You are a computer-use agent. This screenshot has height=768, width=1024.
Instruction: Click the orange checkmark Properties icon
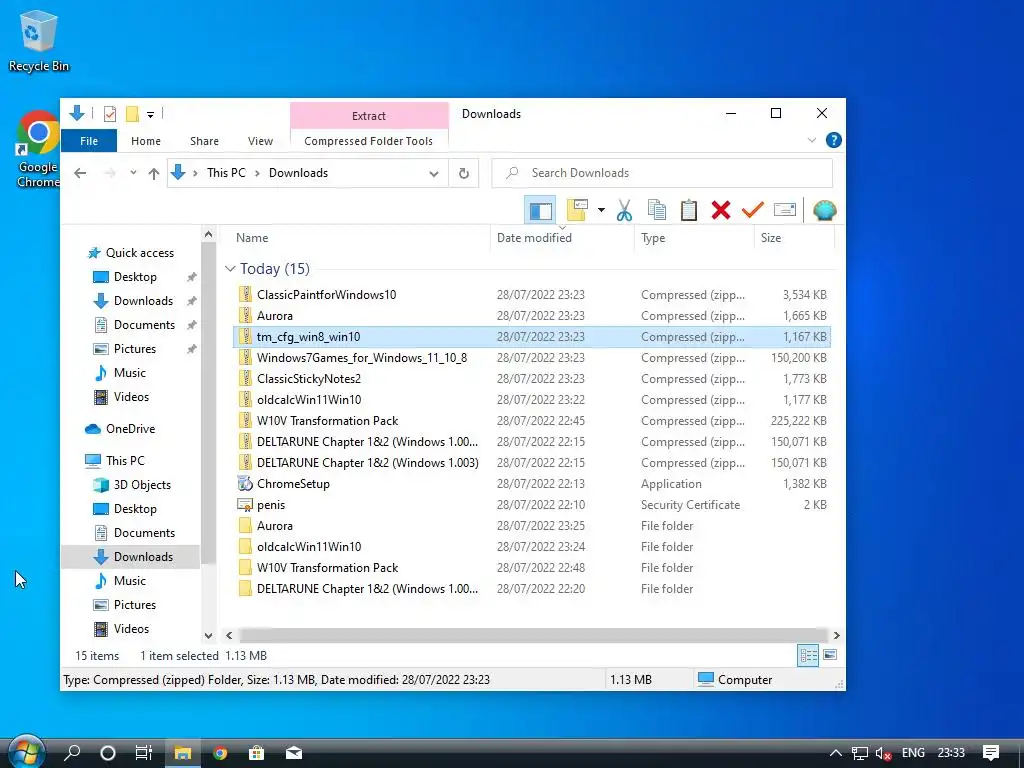click(752, 210)
